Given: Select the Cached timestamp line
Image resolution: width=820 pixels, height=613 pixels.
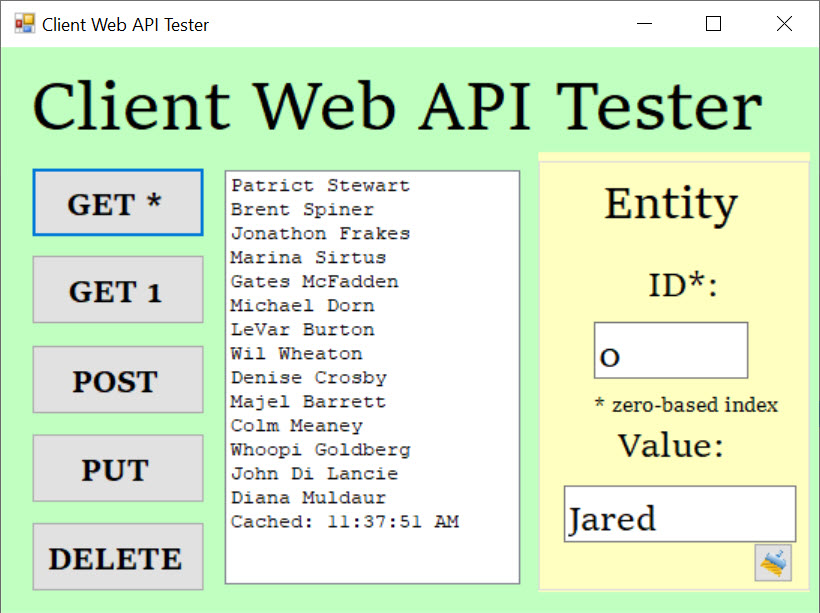Looking at the screenshot, I should (x=345, y=521).
